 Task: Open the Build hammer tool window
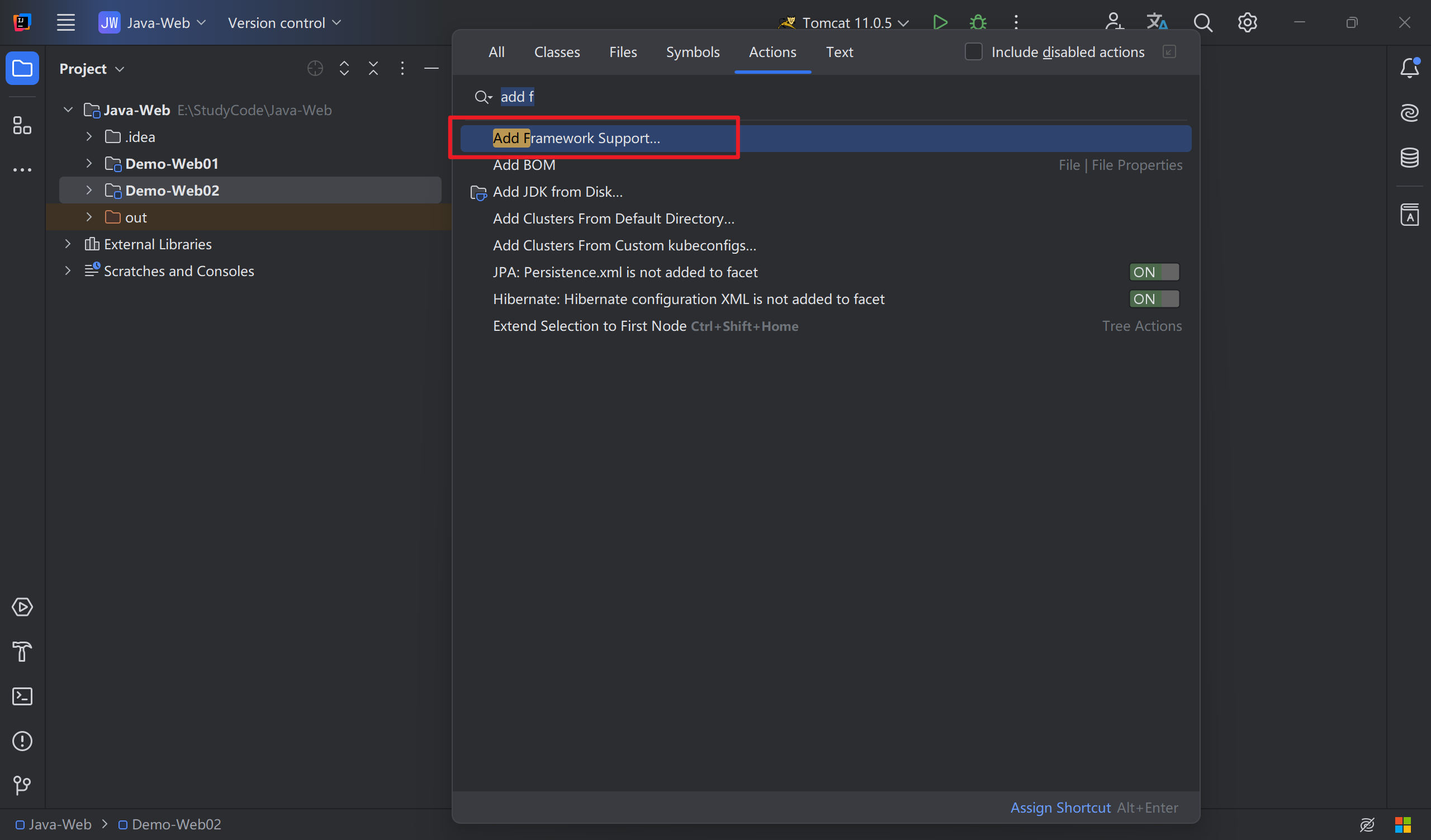tap(22, 652)
